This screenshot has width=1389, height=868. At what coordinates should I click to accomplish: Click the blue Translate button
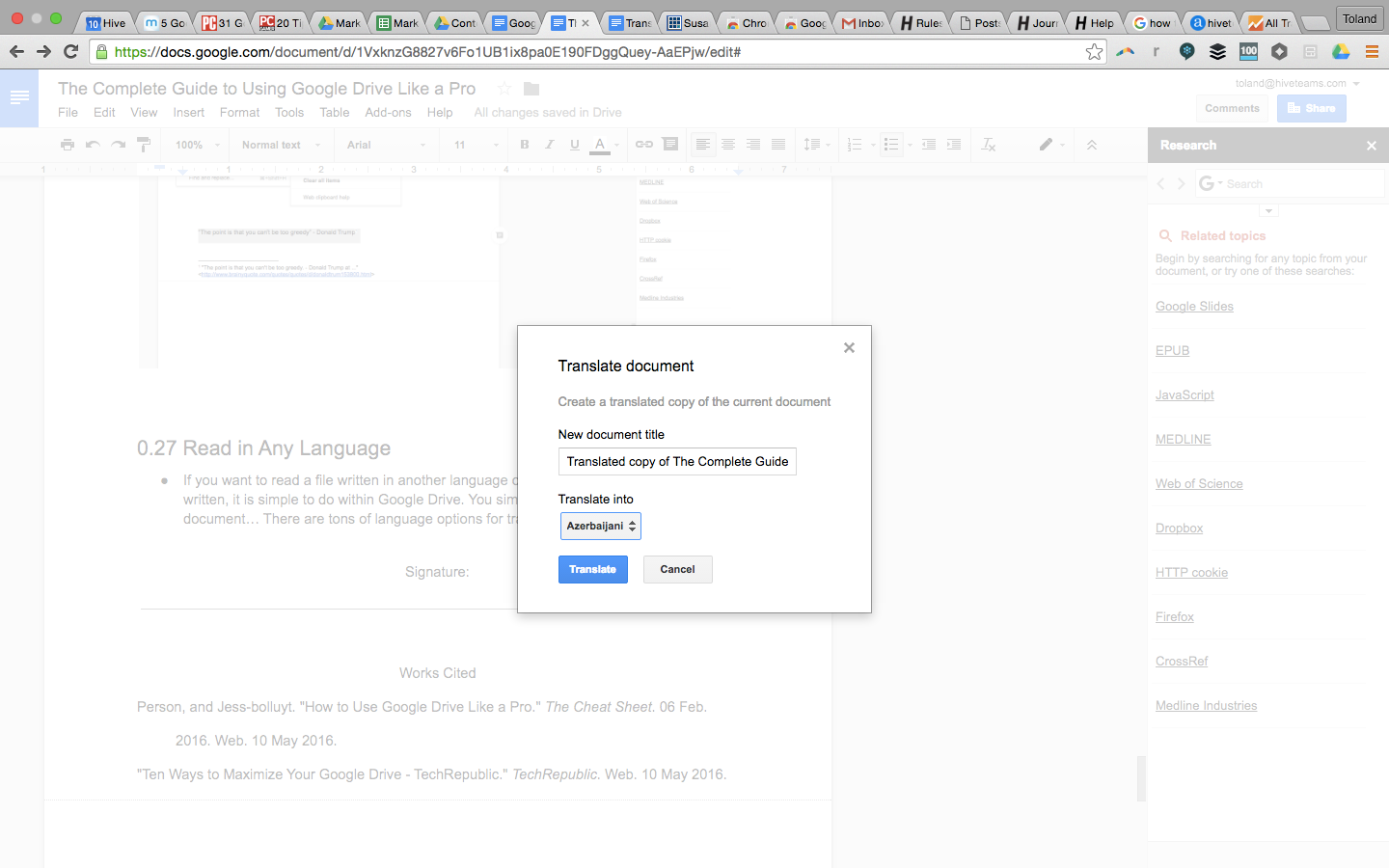pyautogui.click(x=592, y=569)
